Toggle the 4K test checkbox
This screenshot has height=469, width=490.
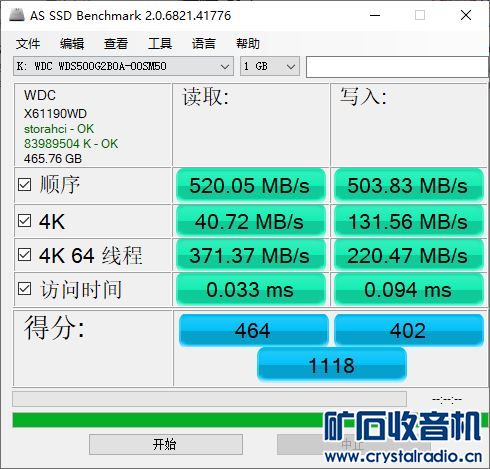(25, 221)
